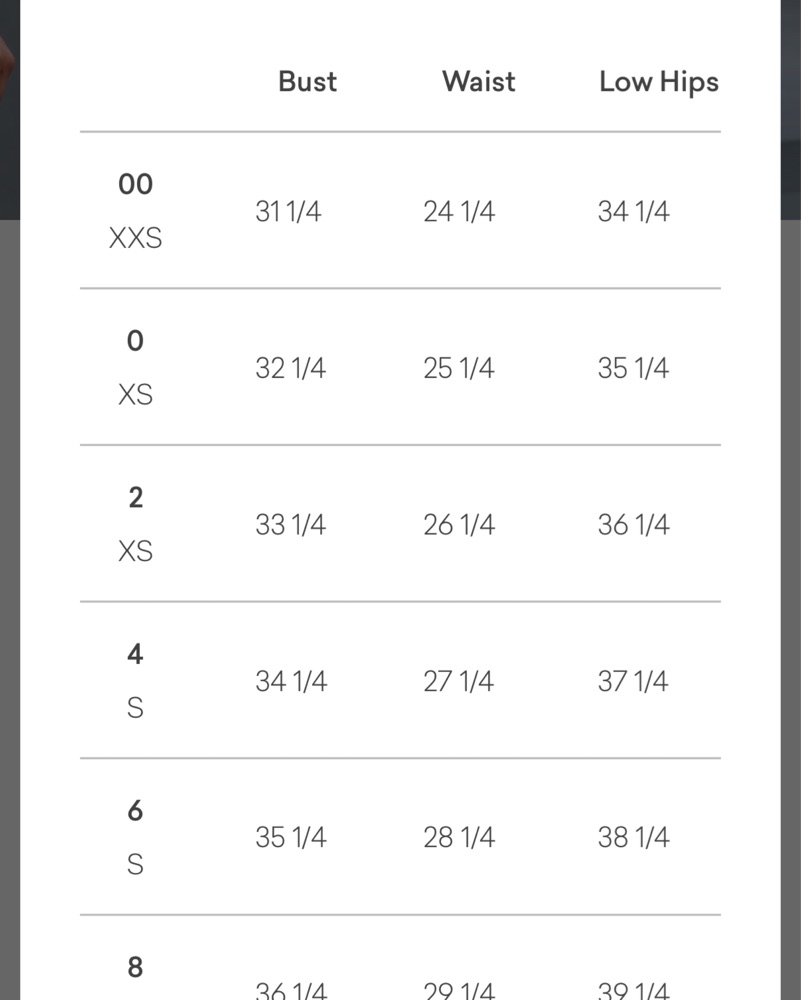Select the size 6 S row label
This screenshot has height=1000, width=801.
coord(135,836)
